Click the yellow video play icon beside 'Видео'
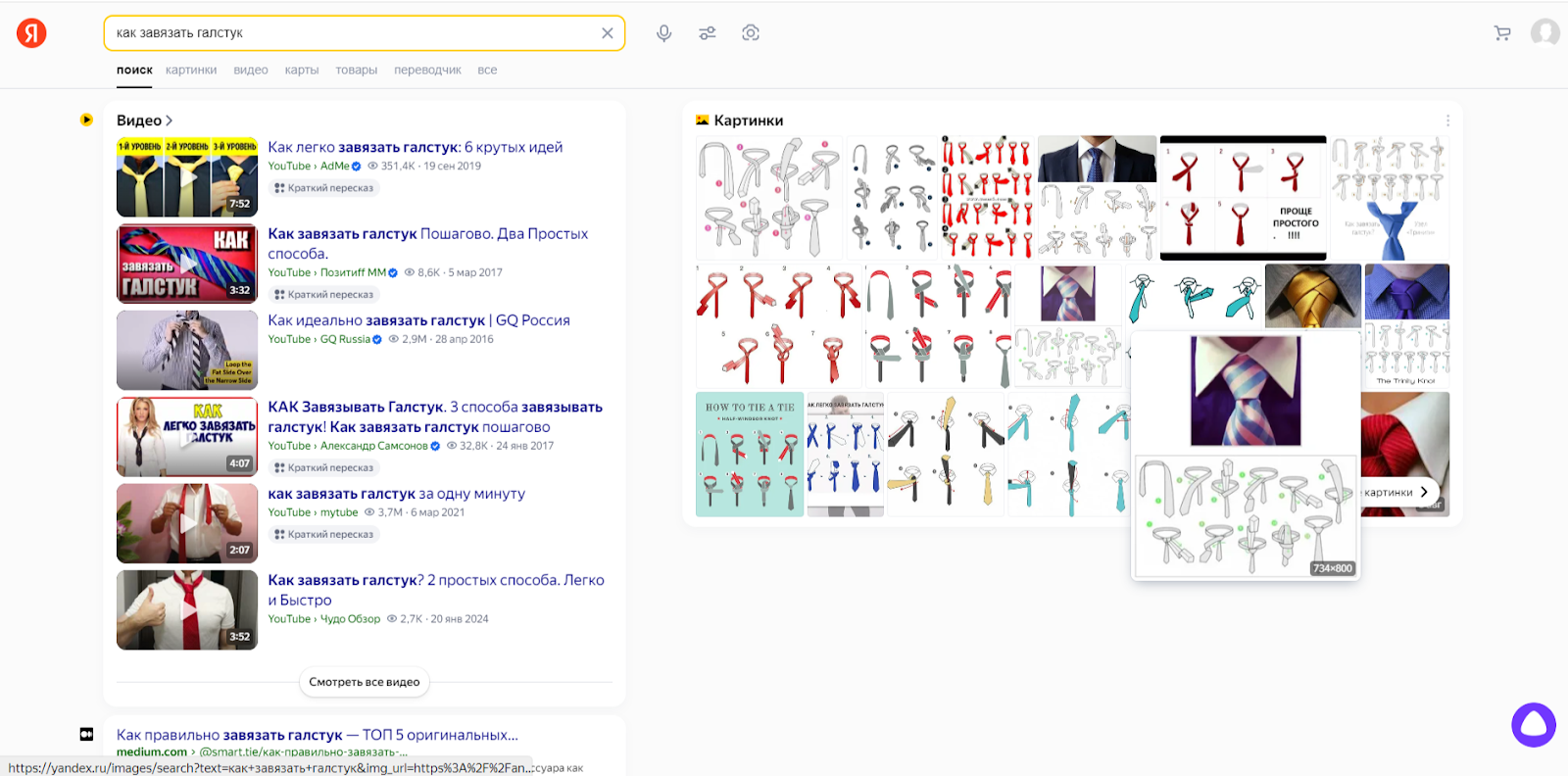 [x=87, y=120]
